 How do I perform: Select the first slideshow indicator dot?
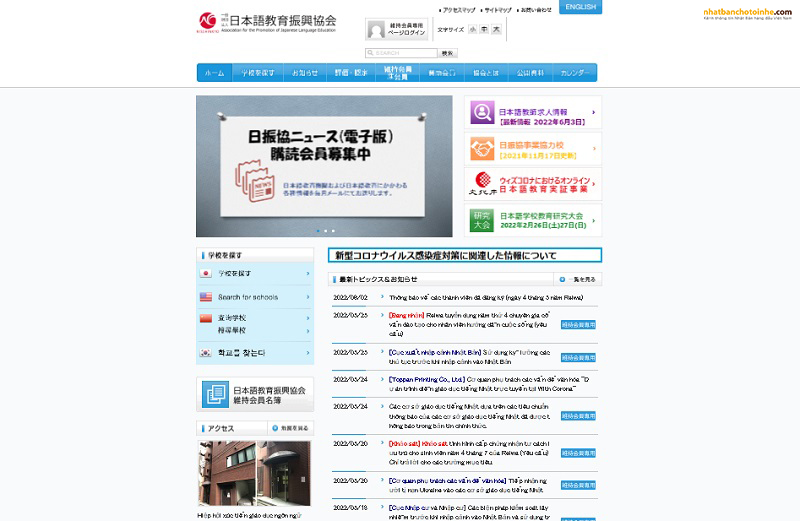pos(318,231)
